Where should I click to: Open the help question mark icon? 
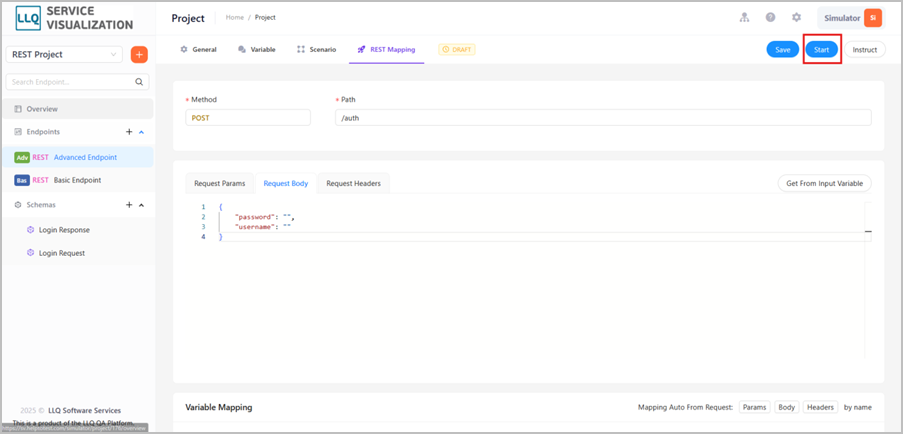770,17
